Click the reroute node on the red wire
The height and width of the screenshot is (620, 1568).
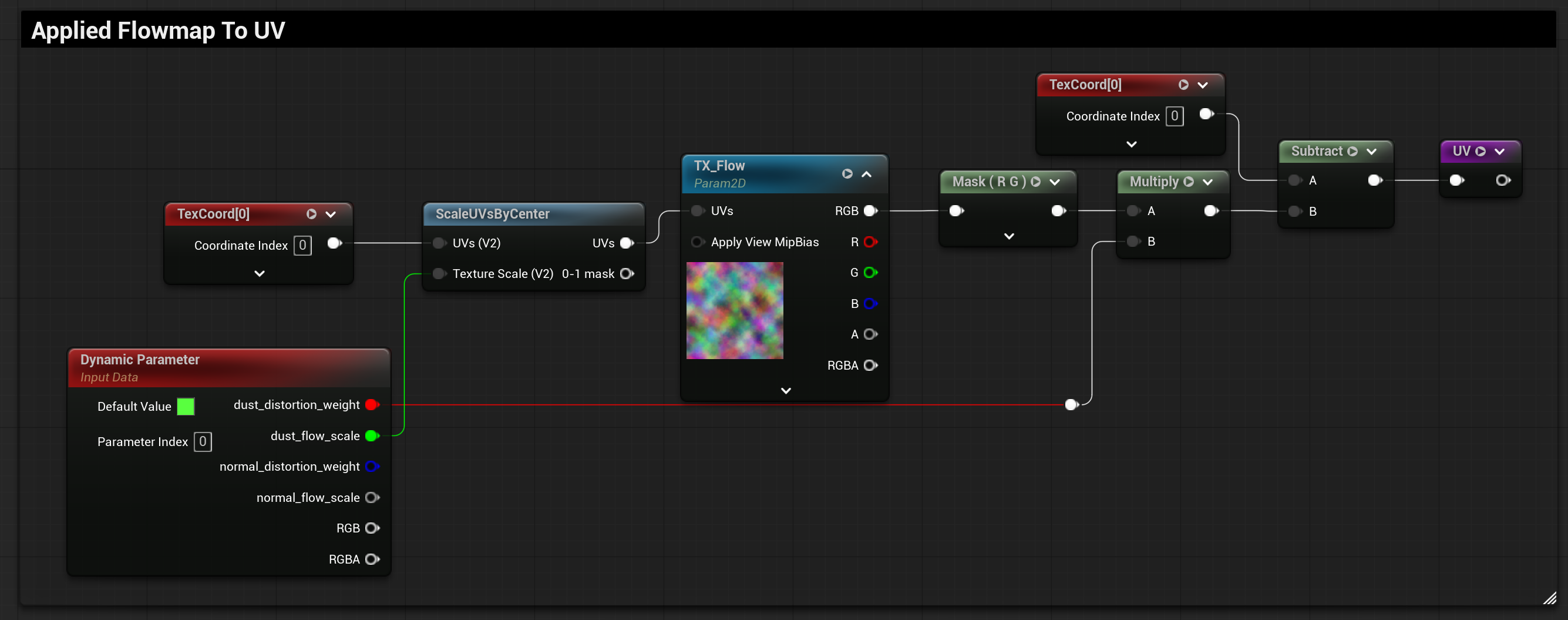click(x=1071, y=404)
